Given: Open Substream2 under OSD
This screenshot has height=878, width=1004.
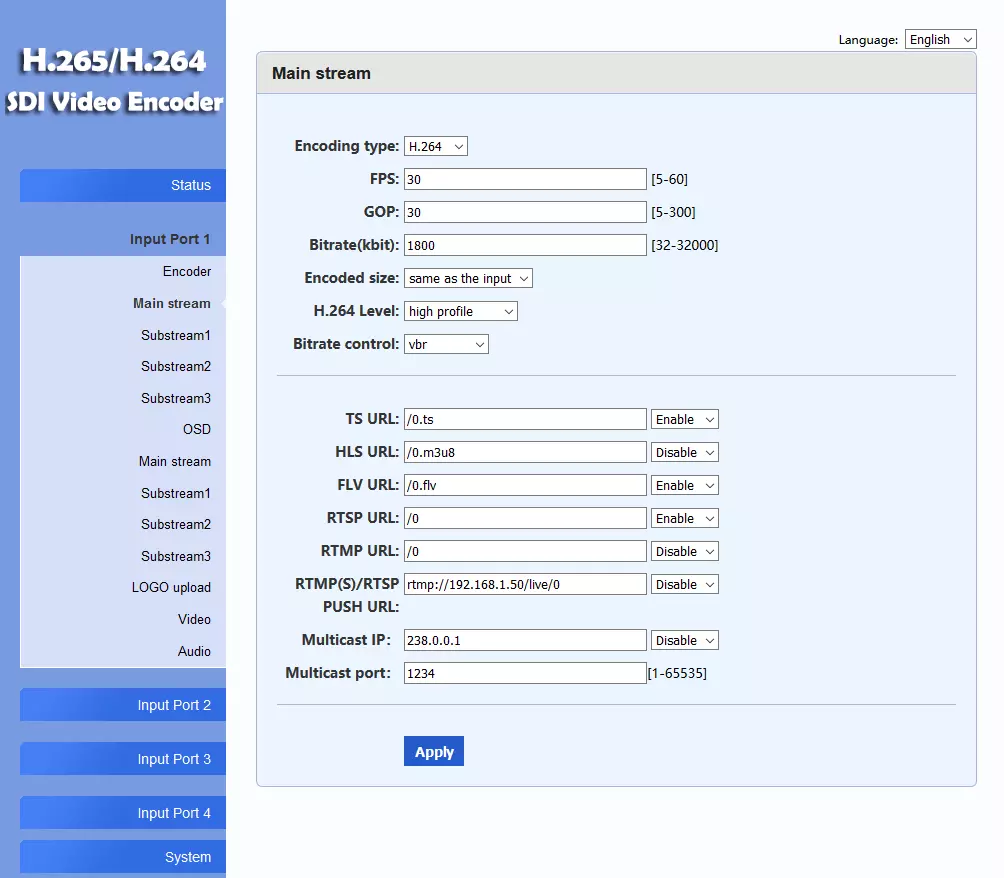Looking at the screenshot, I should point(175,524).
